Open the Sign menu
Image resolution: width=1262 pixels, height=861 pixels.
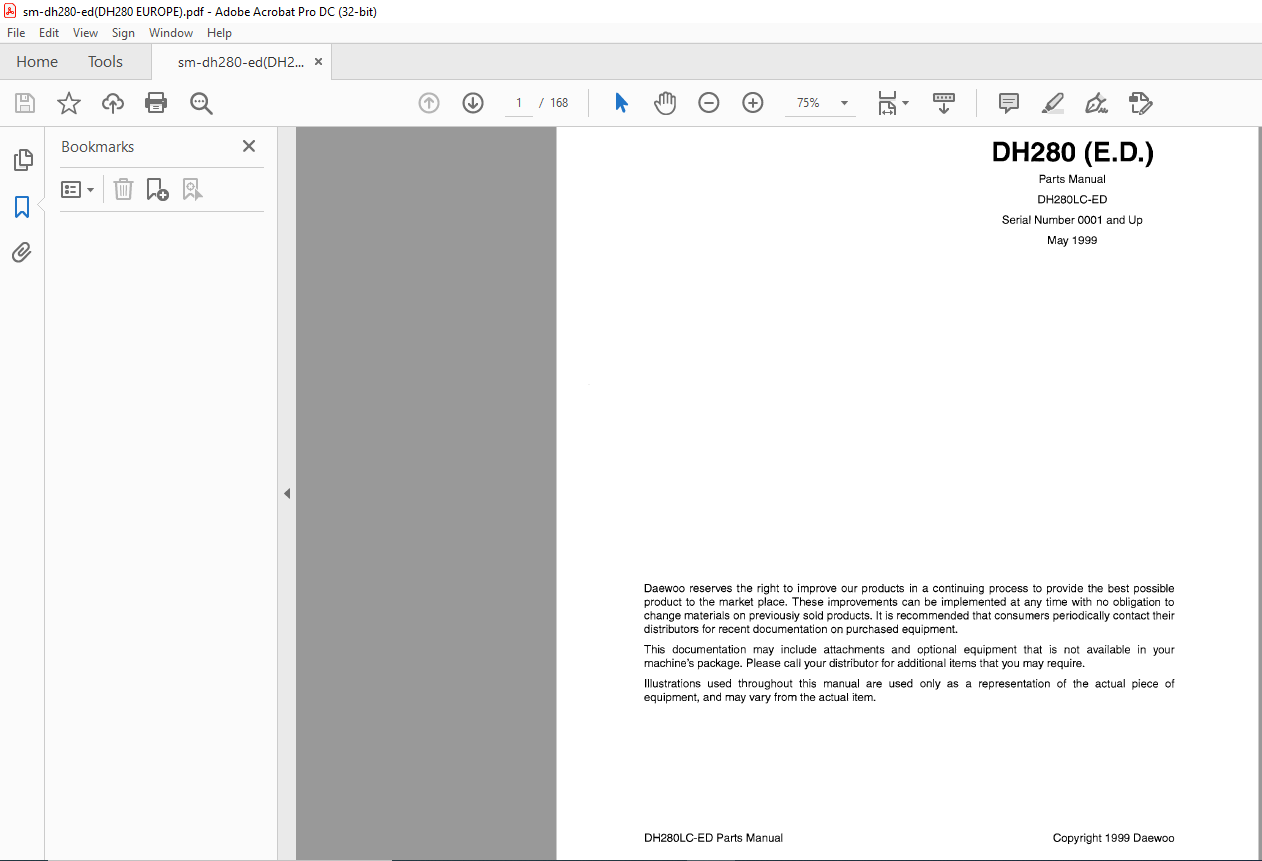(123, 33)
